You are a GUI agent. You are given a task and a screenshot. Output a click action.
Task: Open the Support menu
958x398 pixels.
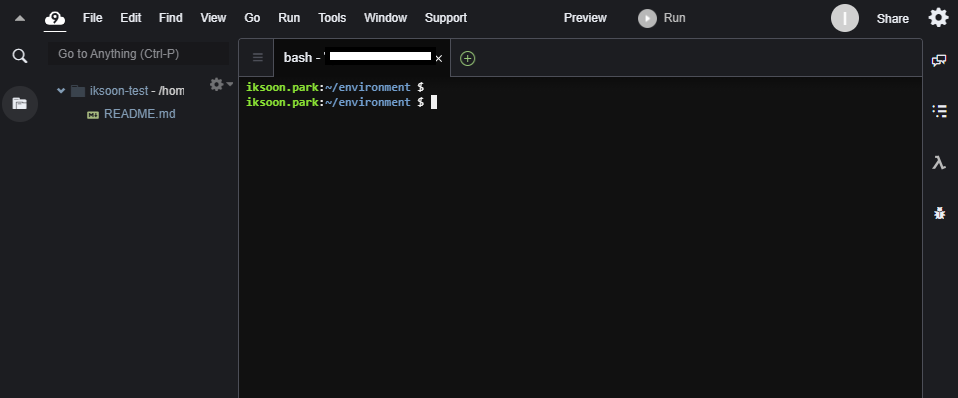(x=446, y=18)
